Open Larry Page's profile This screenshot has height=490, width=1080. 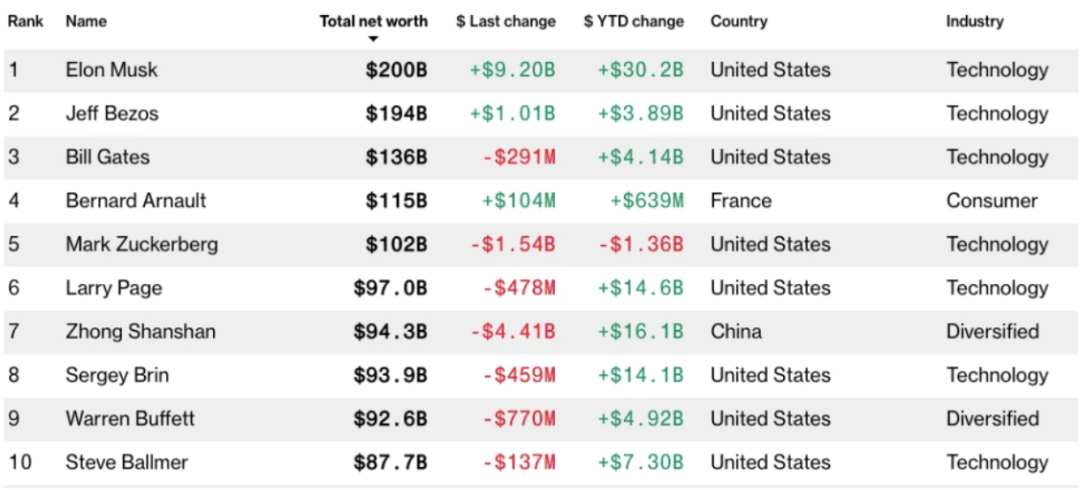click(x=114, y=288)
